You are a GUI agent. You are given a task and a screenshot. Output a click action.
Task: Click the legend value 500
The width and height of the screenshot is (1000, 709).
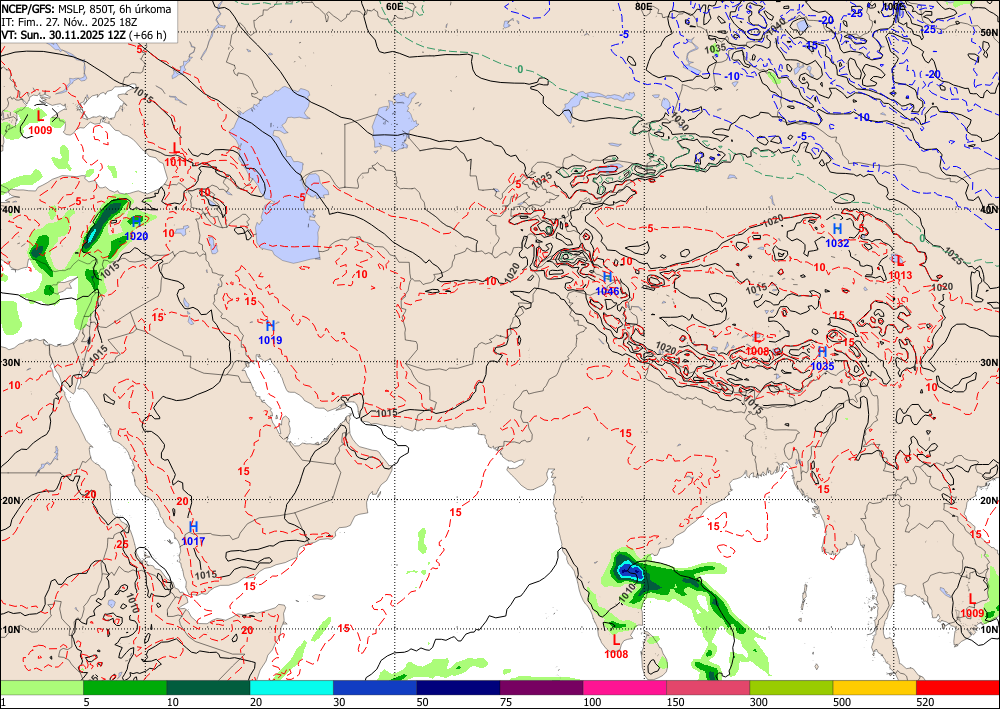tap(842, 703)
